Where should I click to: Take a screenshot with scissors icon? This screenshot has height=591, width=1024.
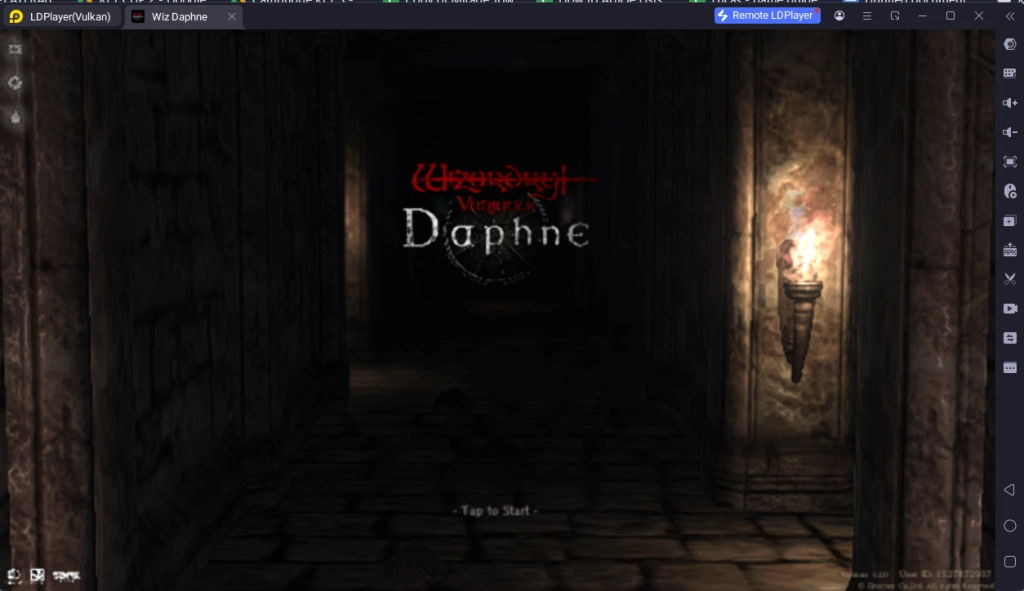[x=1010, y=279]
